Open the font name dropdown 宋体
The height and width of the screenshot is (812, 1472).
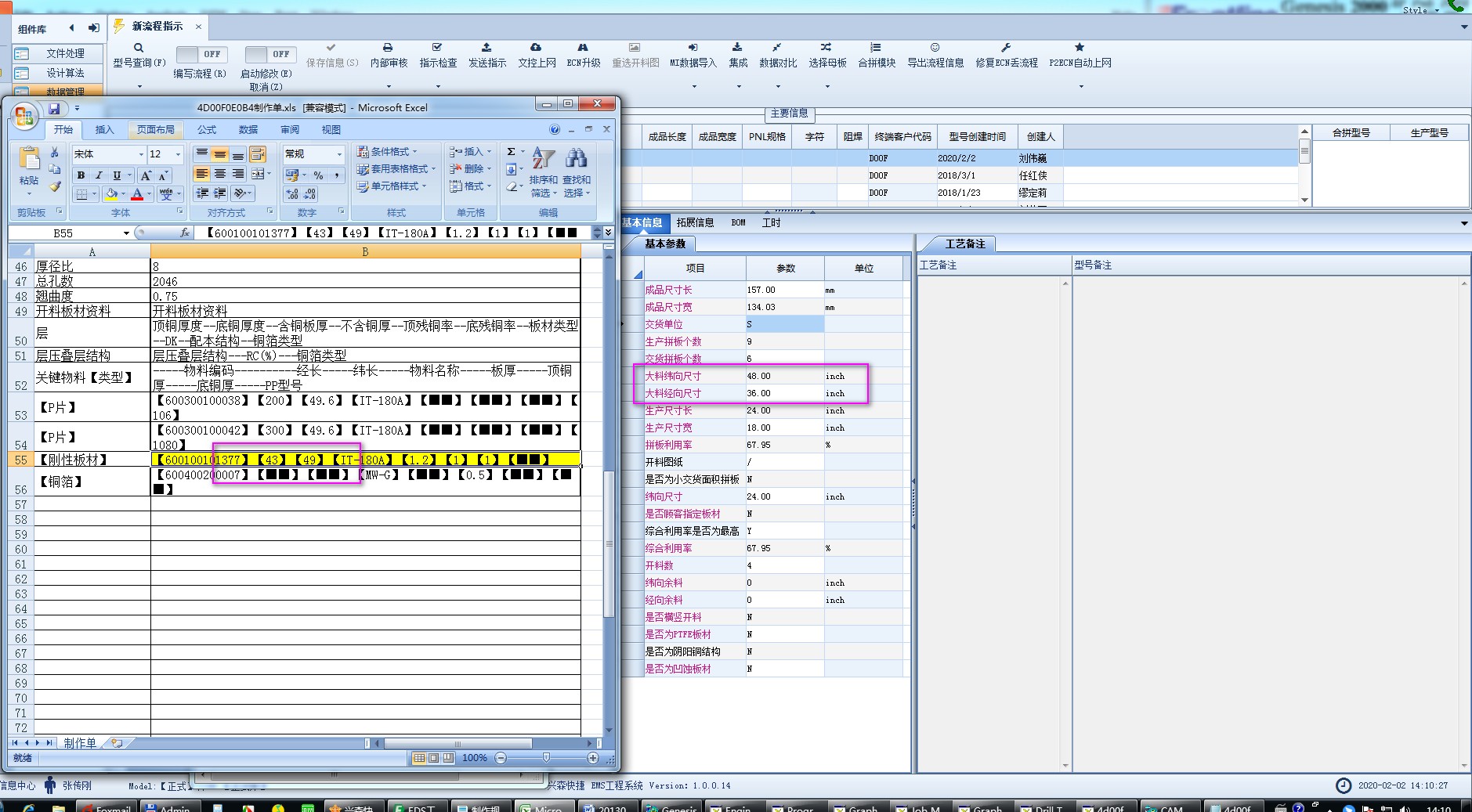[x=141, y=154]
